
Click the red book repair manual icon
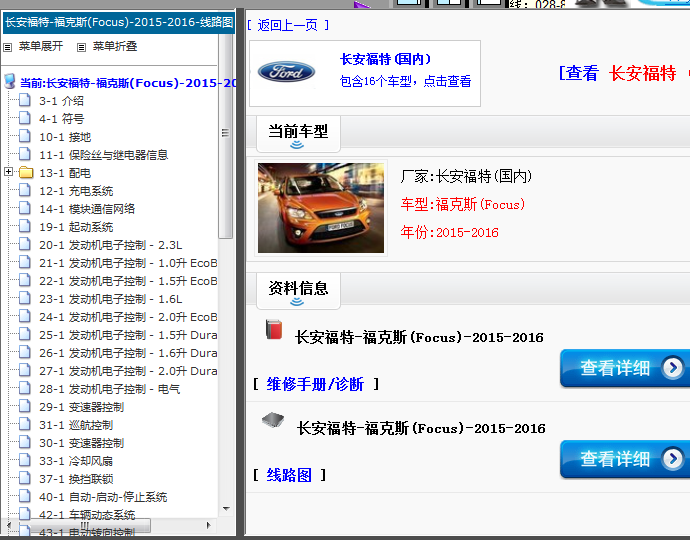point(273,330)
